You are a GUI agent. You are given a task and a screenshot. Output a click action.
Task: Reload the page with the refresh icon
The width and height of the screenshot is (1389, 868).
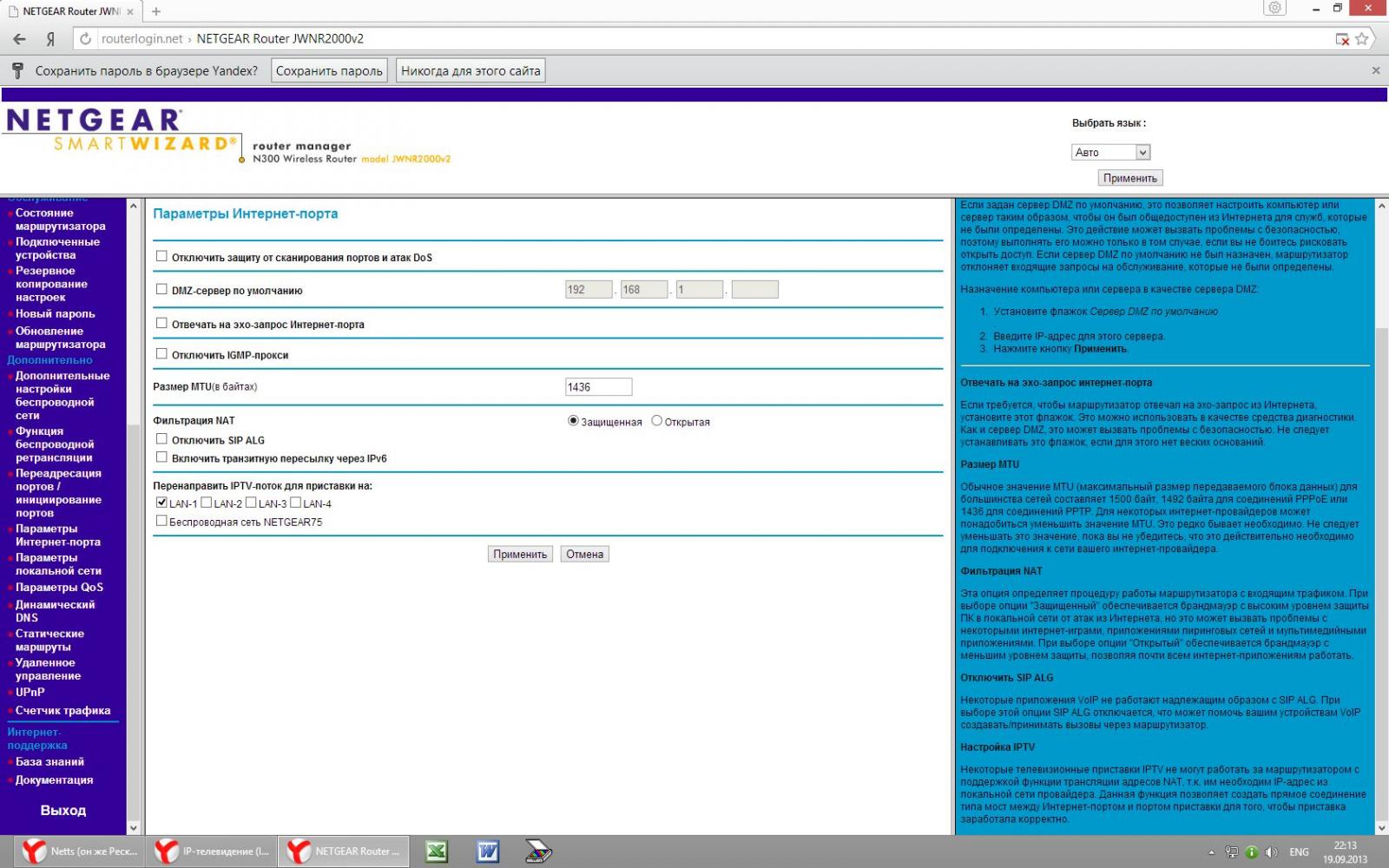coord(85,39)
